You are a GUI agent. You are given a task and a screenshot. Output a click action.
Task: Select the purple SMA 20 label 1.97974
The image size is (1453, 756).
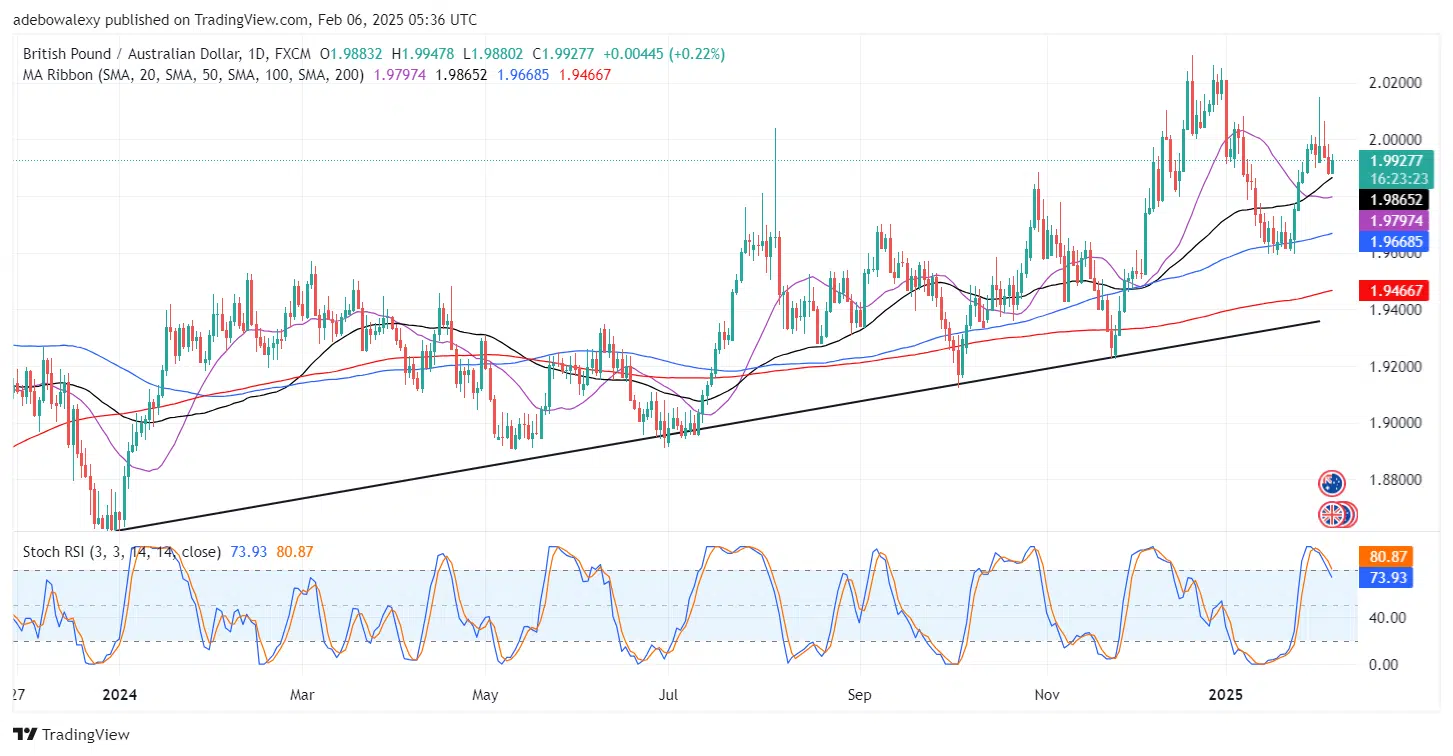tap(1398, 220)
